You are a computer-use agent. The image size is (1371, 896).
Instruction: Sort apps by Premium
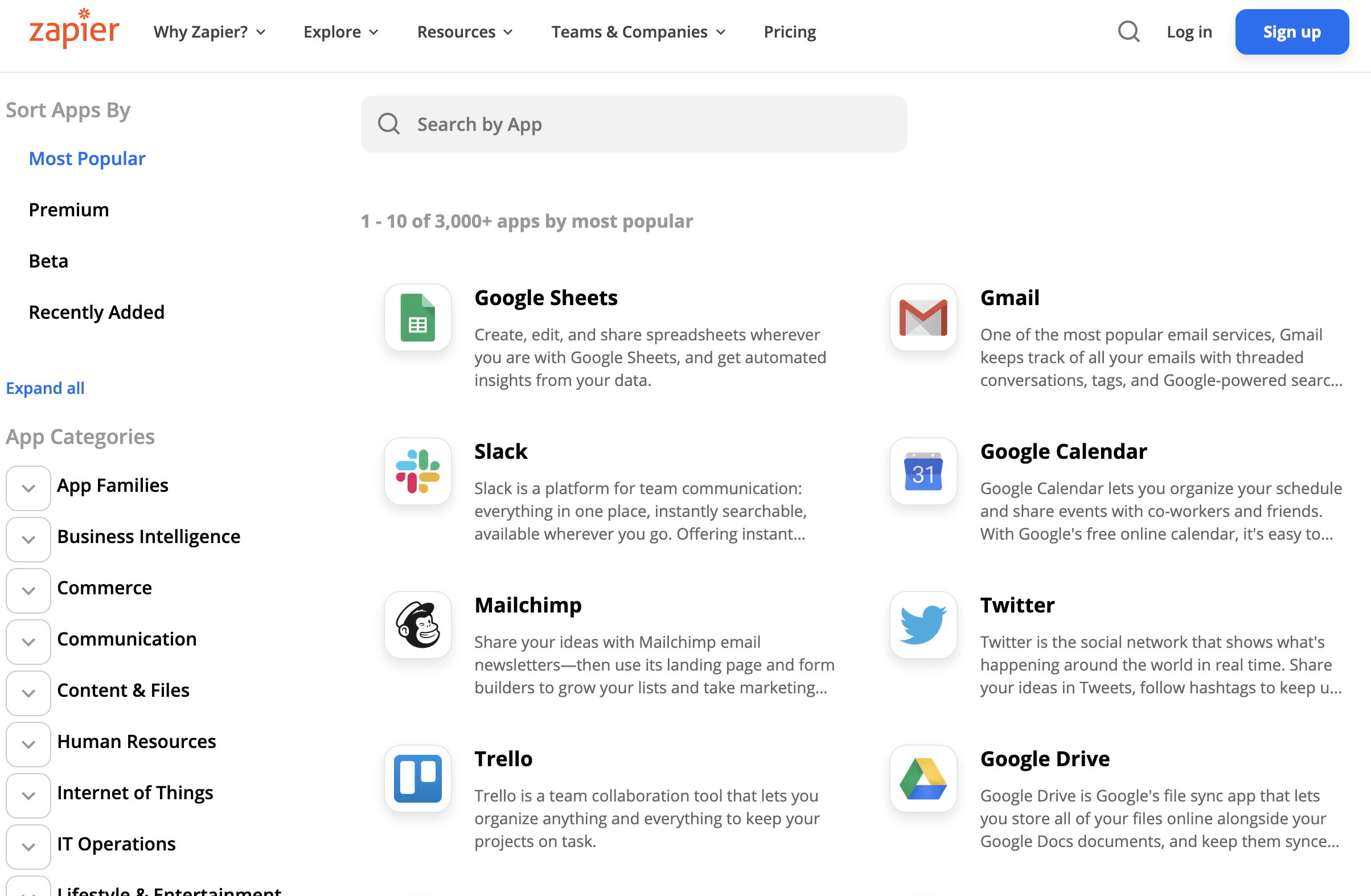[x=68, y=209]
